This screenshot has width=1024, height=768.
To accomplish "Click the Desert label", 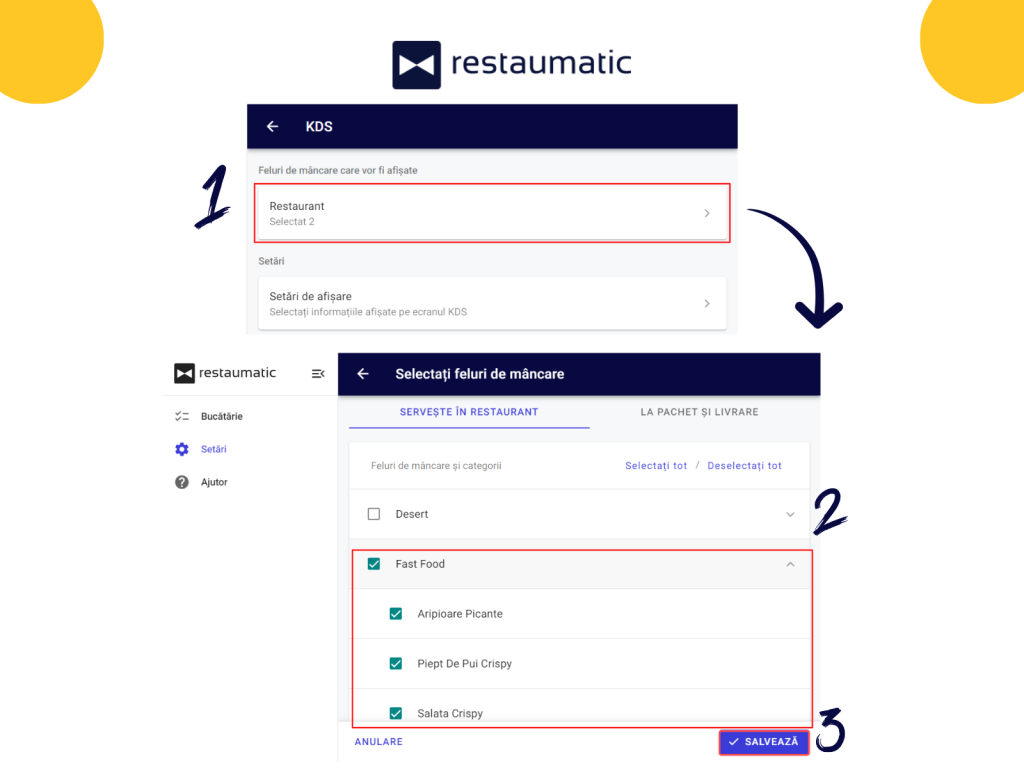I will pyautogui.click(x=411, y=514).
